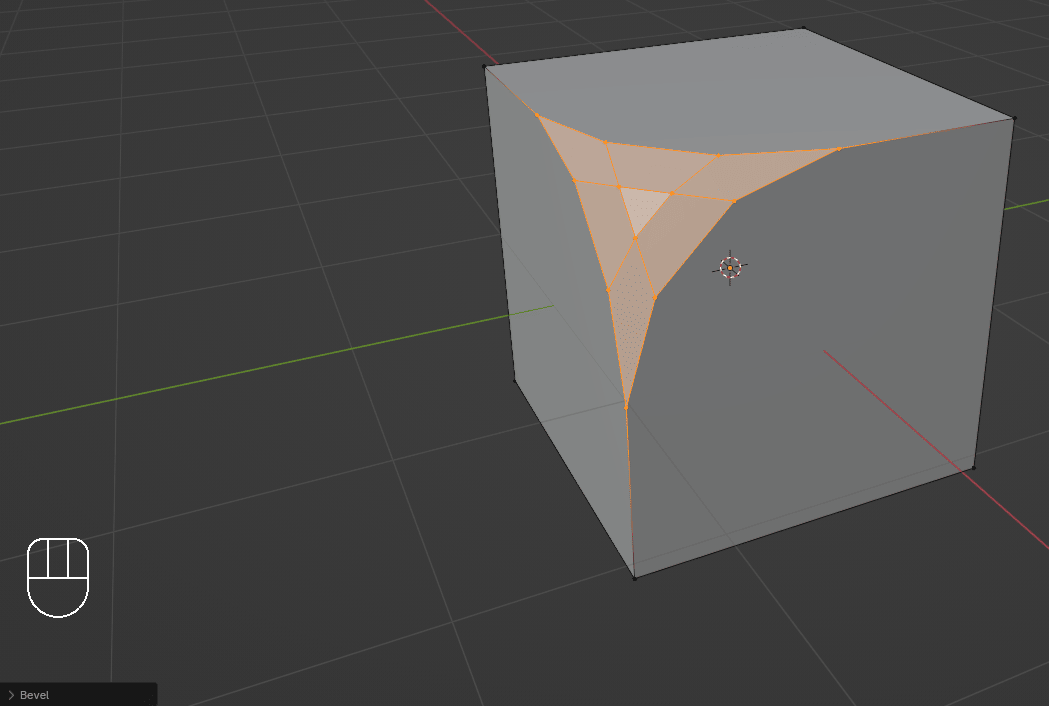Expand the Bevel operator panel arrow
The width and height of the screenshot is (1049, 706).
click(x=11, y=695)
